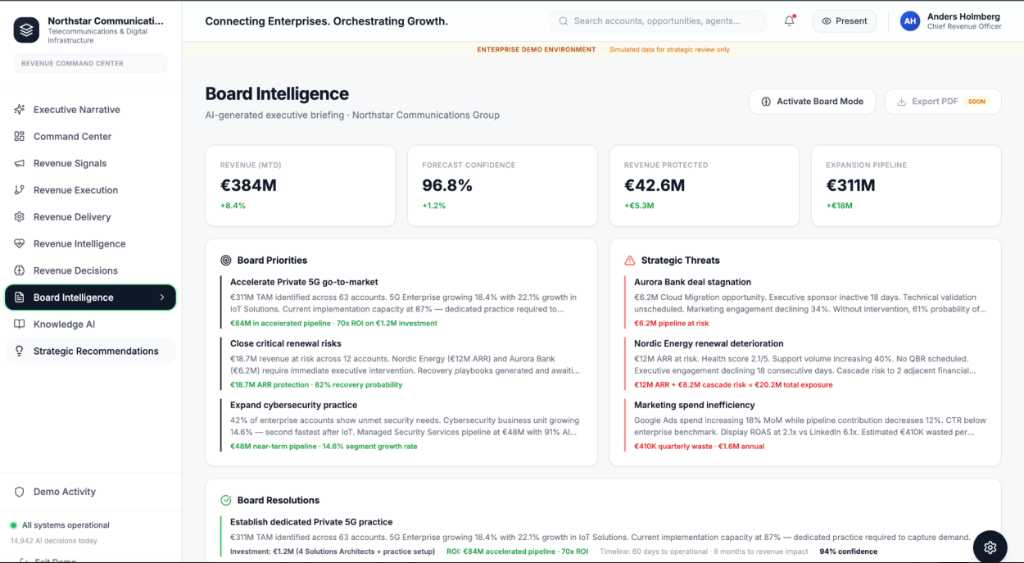Viewport: 1024px width, 563px height.
Task: Click the SOON badge on Export PDF
Action: click(x=977, y=101)
